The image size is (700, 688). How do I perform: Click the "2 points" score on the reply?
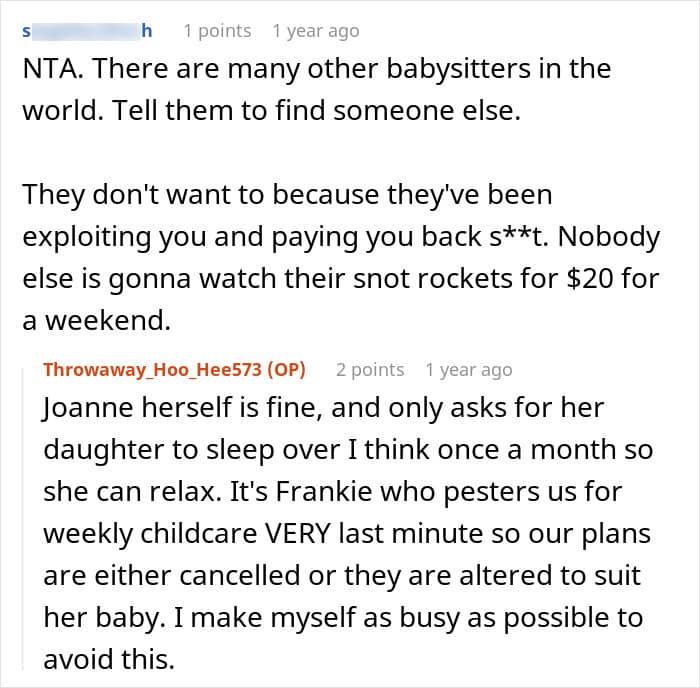click(x=370, y=370)
